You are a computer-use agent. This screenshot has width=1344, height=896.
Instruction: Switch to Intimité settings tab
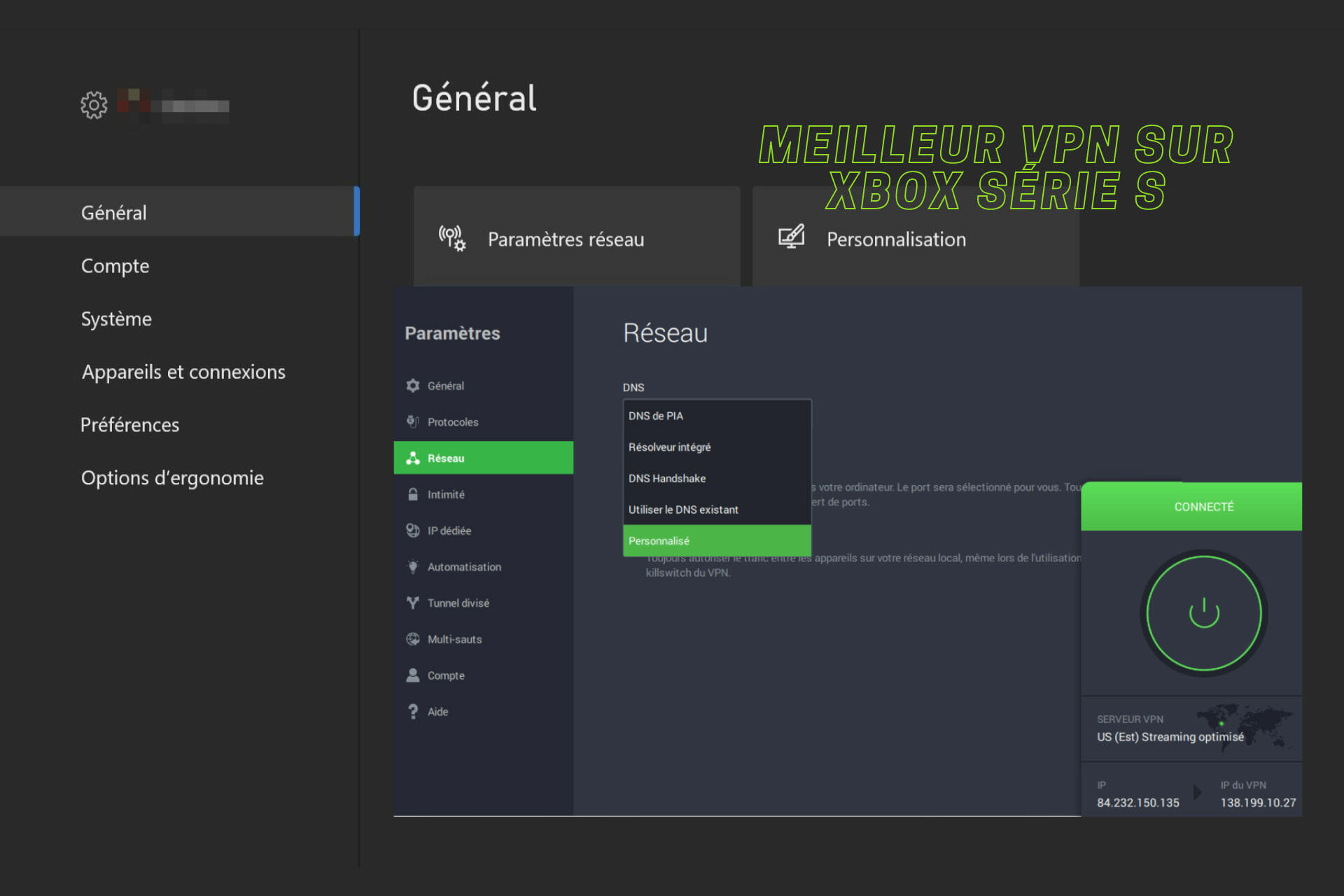click(x=484, y=494)
